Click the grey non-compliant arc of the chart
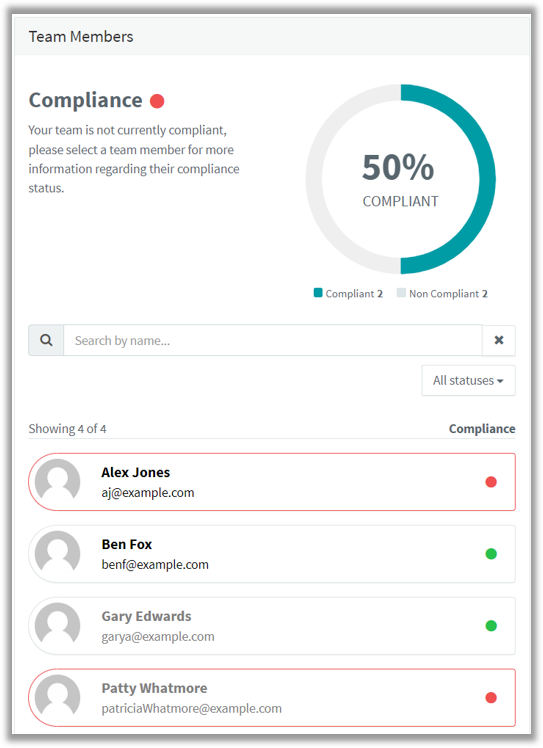 pyautogui.click(x=314, y=179)
